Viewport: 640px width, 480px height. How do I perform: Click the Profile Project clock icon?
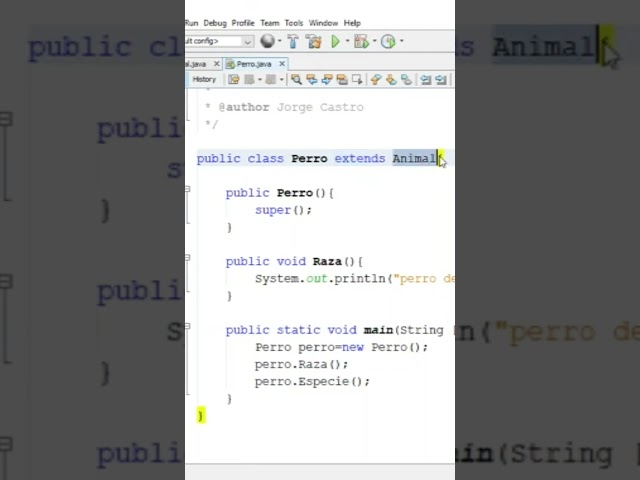[388, 41]
